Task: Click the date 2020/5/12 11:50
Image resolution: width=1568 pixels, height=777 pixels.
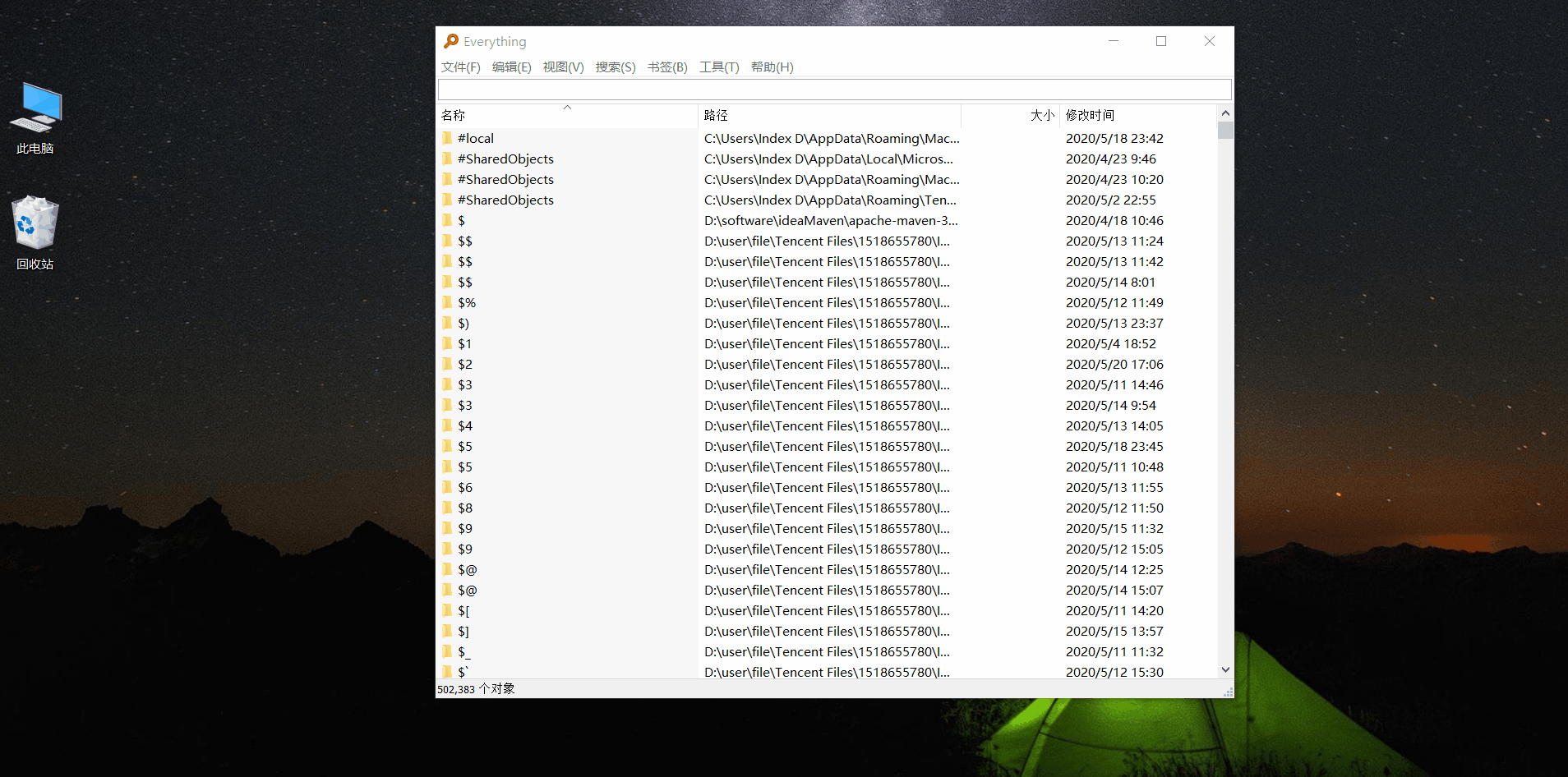Action: (1114, 508)
